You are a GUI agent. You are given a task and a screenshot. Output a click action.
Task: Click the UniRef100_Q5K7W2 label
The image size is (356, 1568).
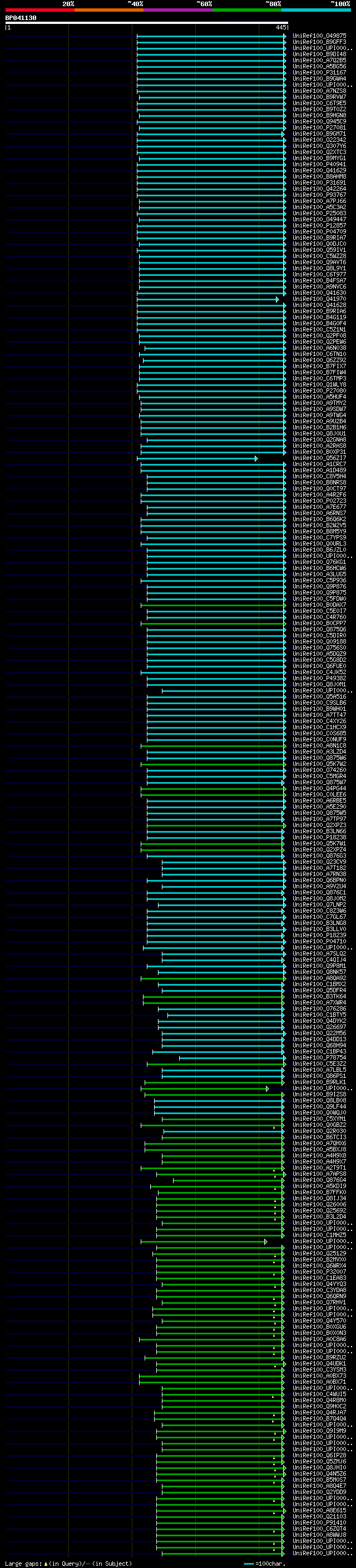(319, 764)
